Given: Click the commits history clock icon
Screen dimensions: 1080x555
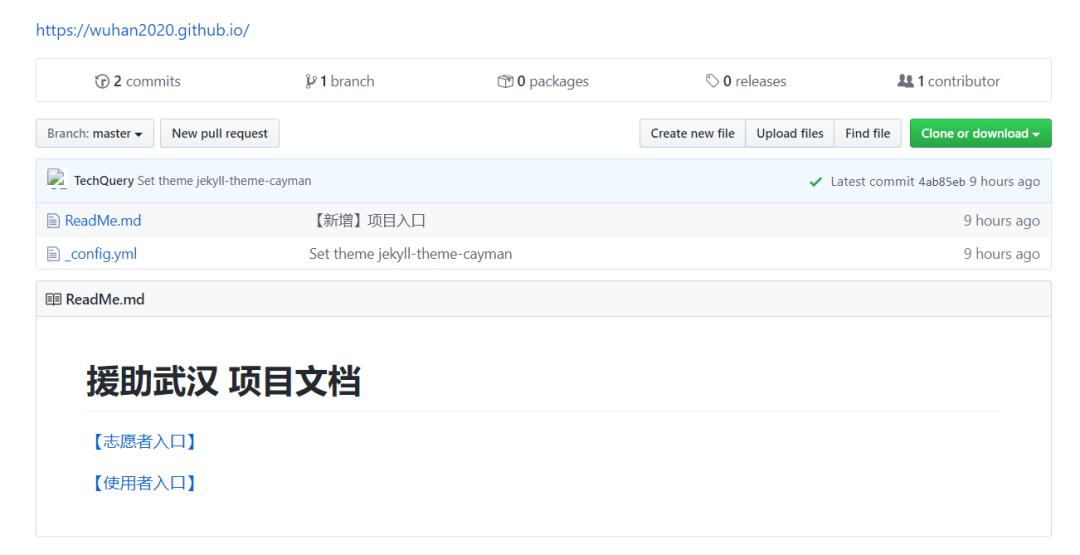Looking at the screenshot, I should 102,81.
